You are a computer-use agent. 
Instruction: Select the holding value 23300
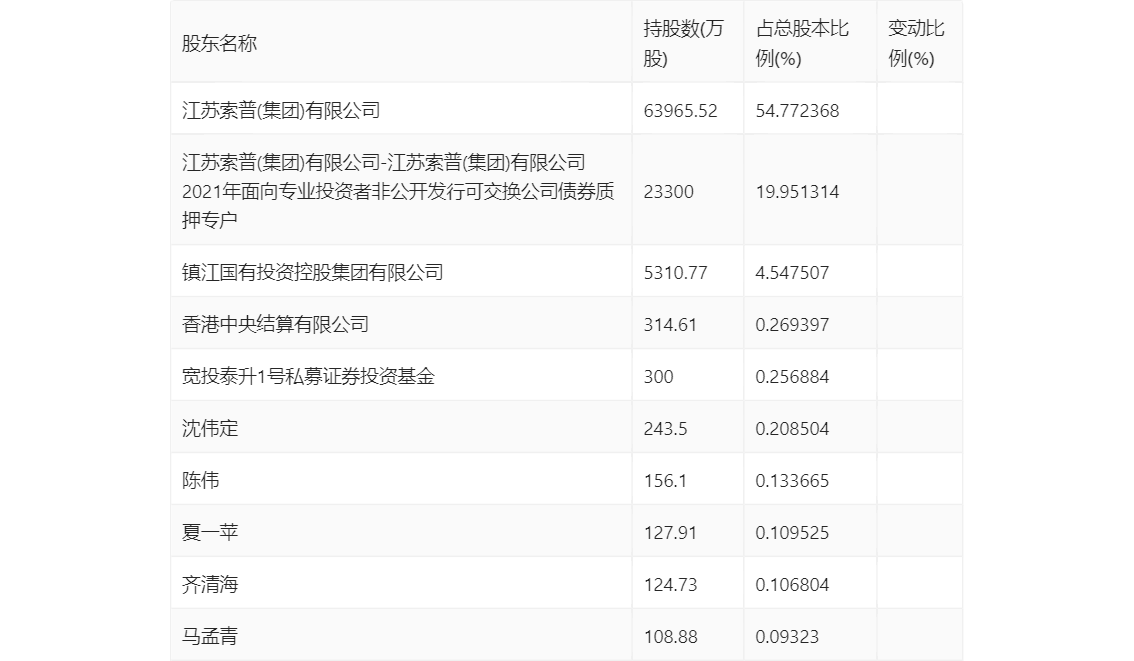coord(668,192)
